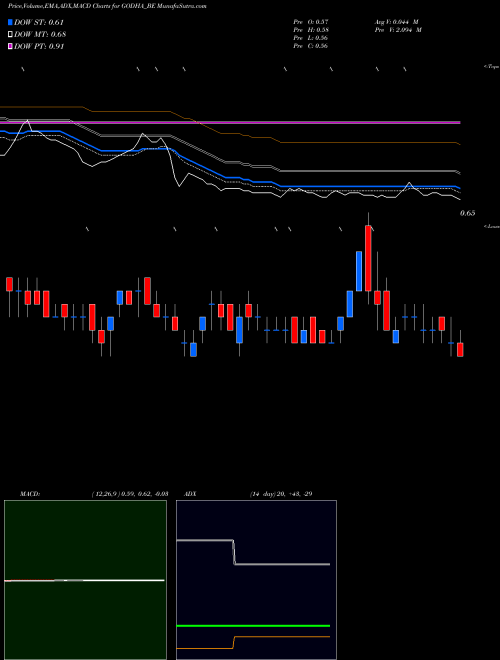Click the tallest red candlestick at the peak
Screen dimensions: 500x660
pyautogui.click(x=368, y=258)
